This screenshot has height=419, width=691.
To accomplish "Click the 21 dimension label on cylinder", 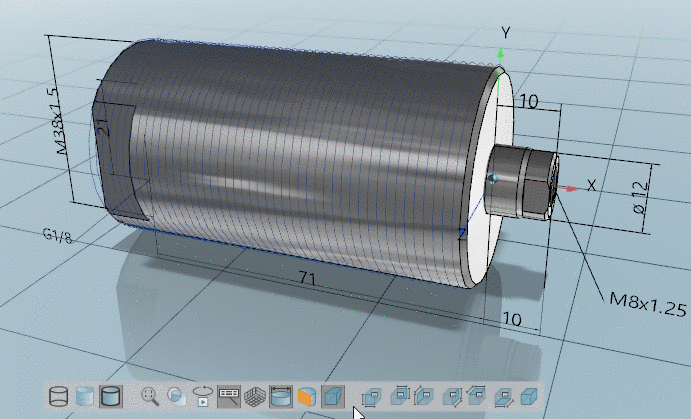I will coord(104,128).
